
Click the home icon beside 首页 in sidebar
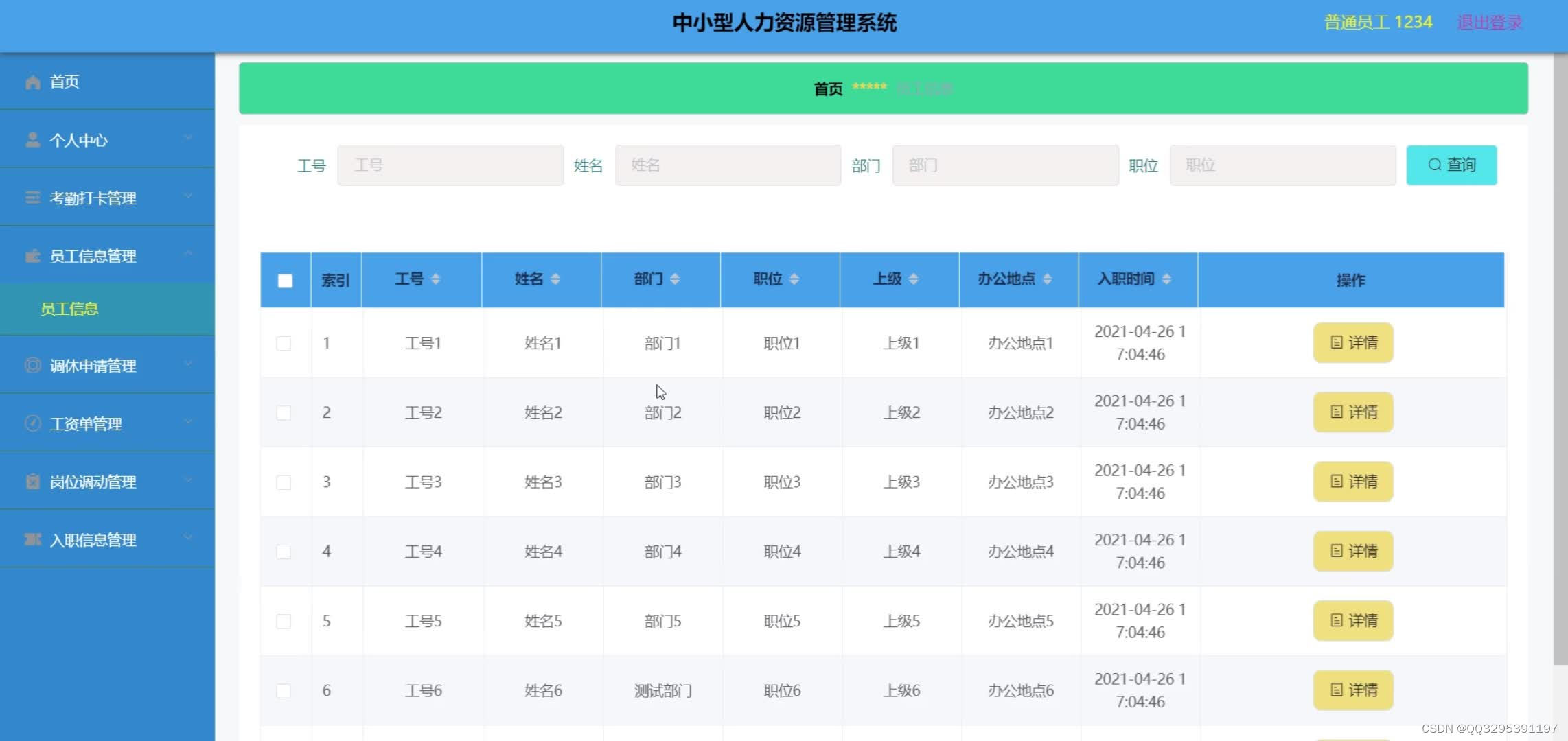[32, 82]
